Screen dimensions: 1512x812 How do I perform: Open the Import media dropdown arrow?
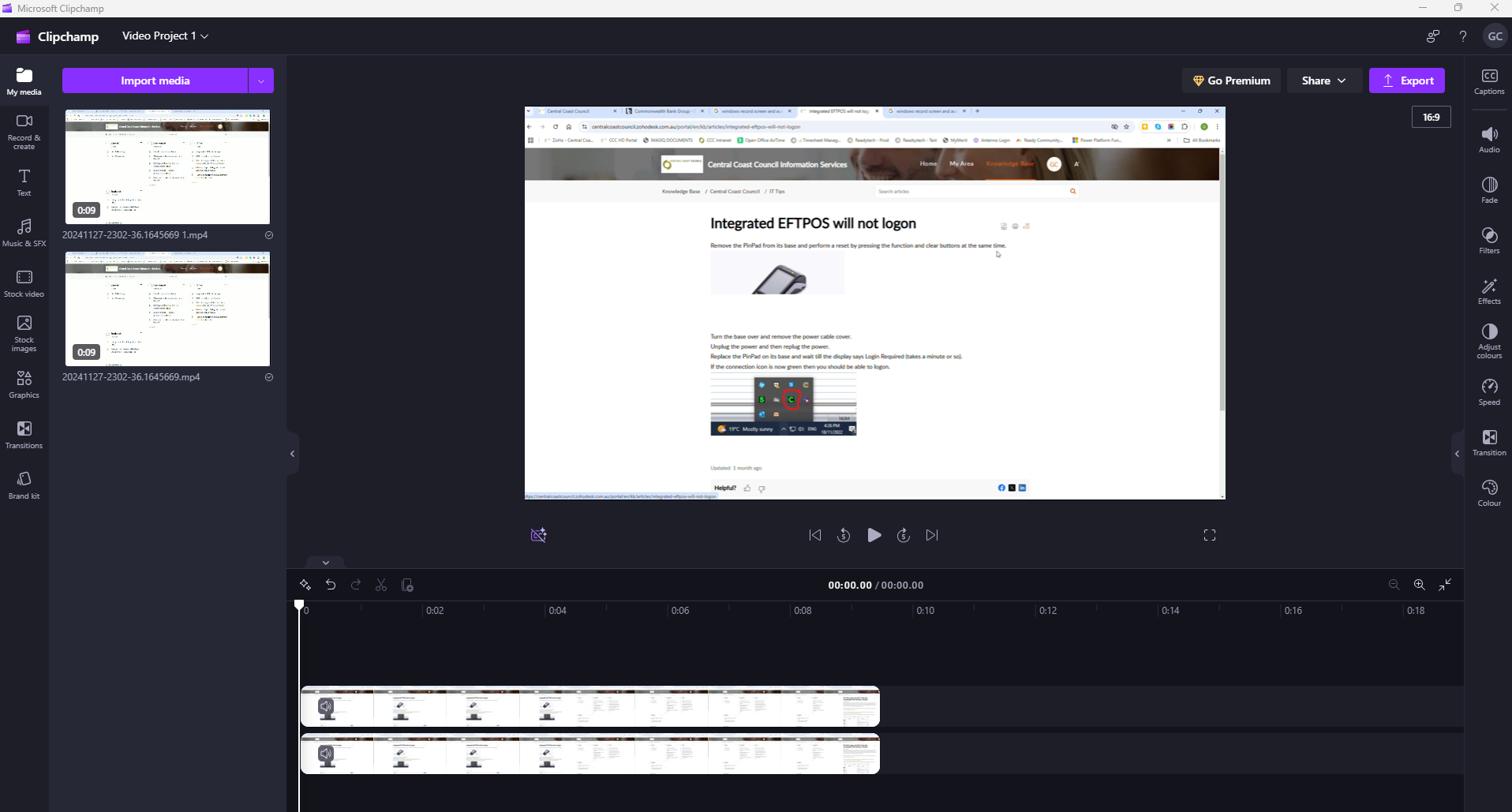(x=261, y=80)
